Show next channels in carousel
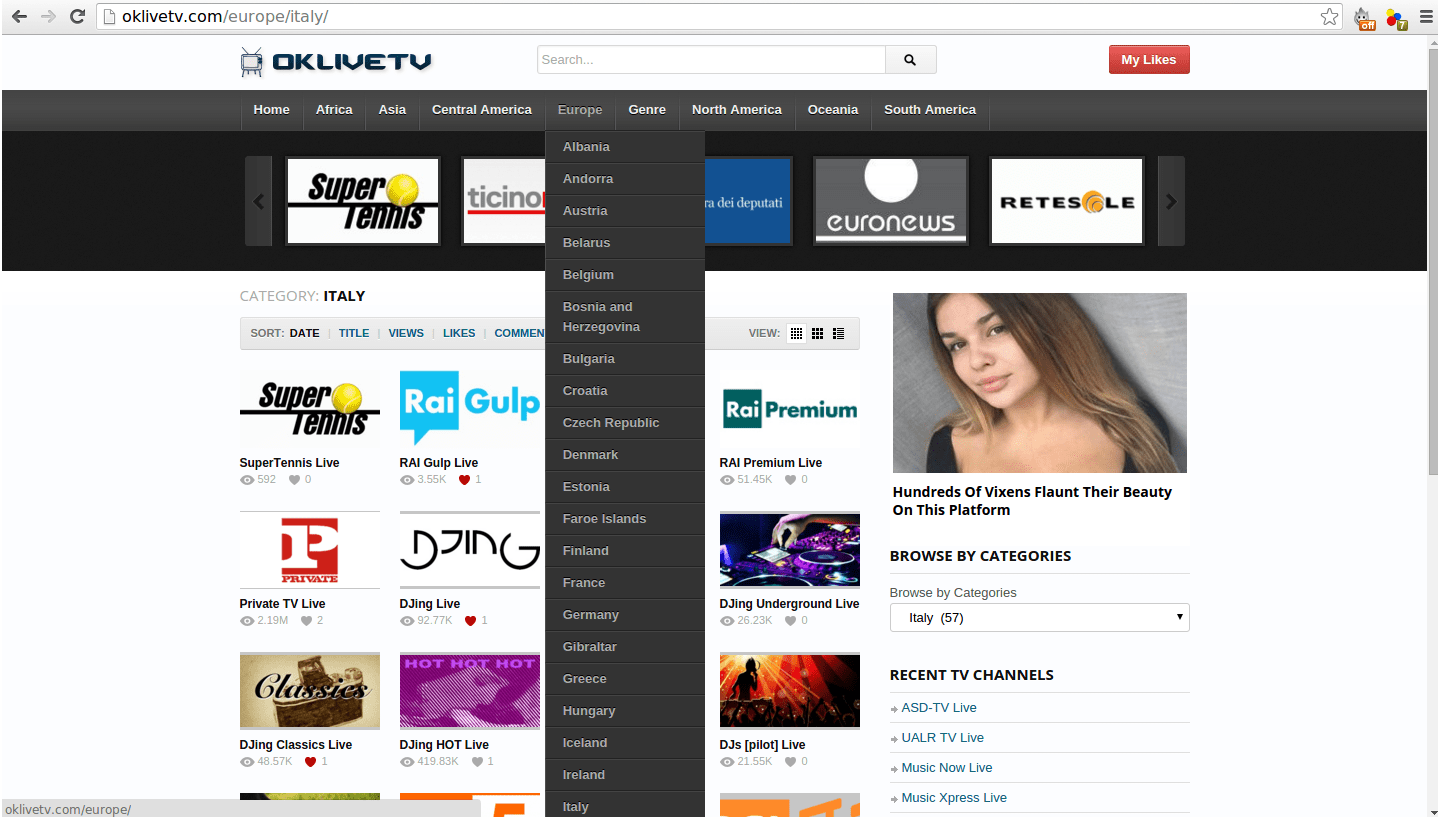This screenshot has height=817, width=1438. click(1171, 201)
